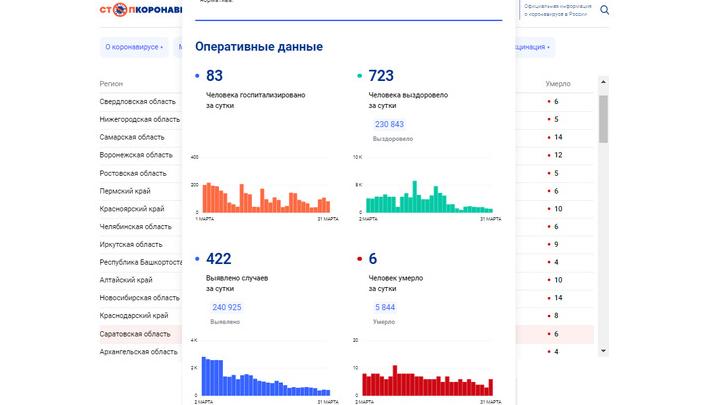Click the search magnifier icon
Screen dimensions: 720x405
(x=604, y=11)
